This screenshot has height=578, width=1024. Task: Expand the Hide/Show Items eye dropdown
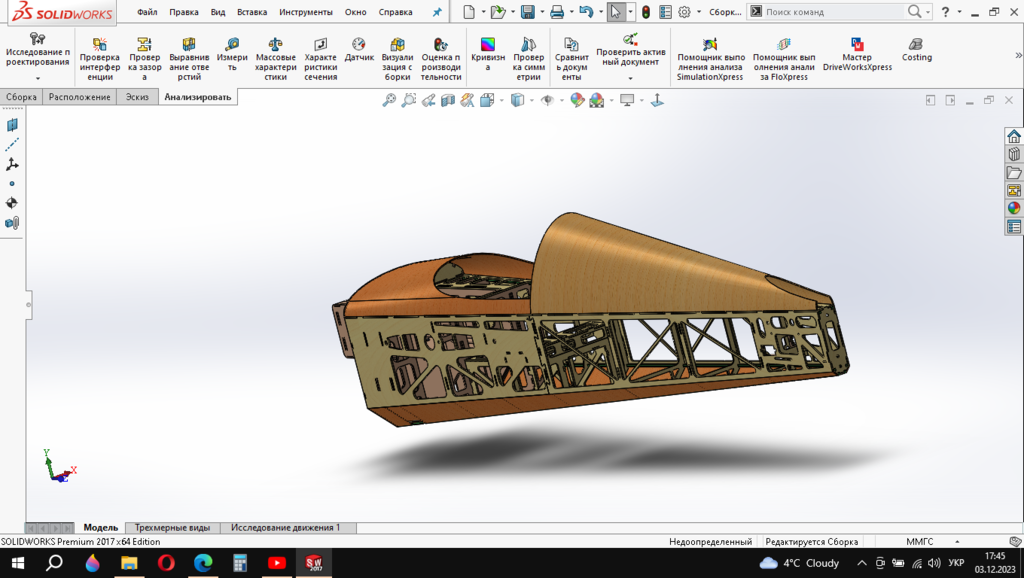561,100
